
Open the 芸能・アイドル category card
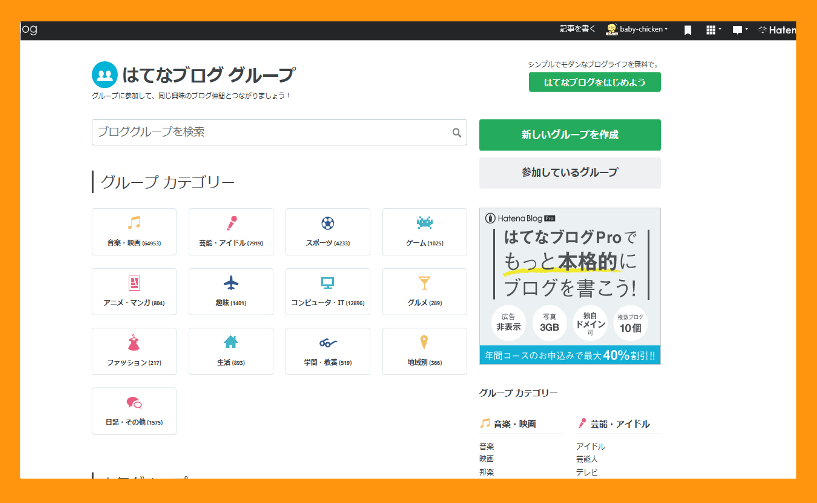(x=231, y=231)
